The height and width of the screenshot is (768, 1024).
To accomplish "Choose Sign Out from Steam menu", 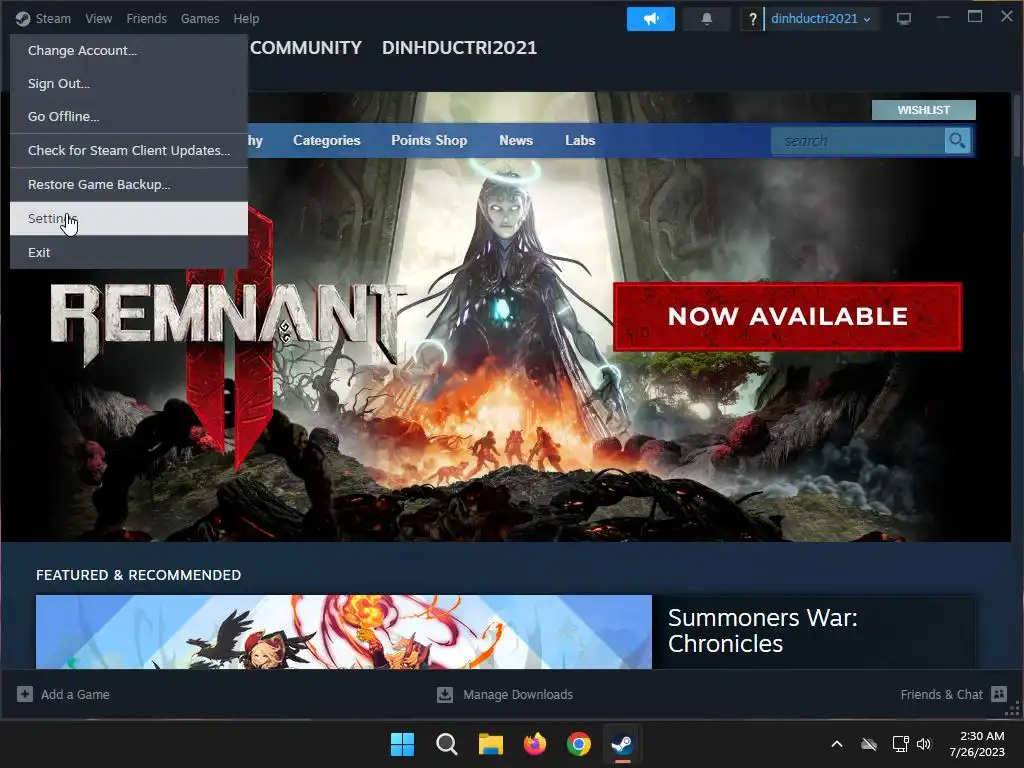I will point(129,84).
